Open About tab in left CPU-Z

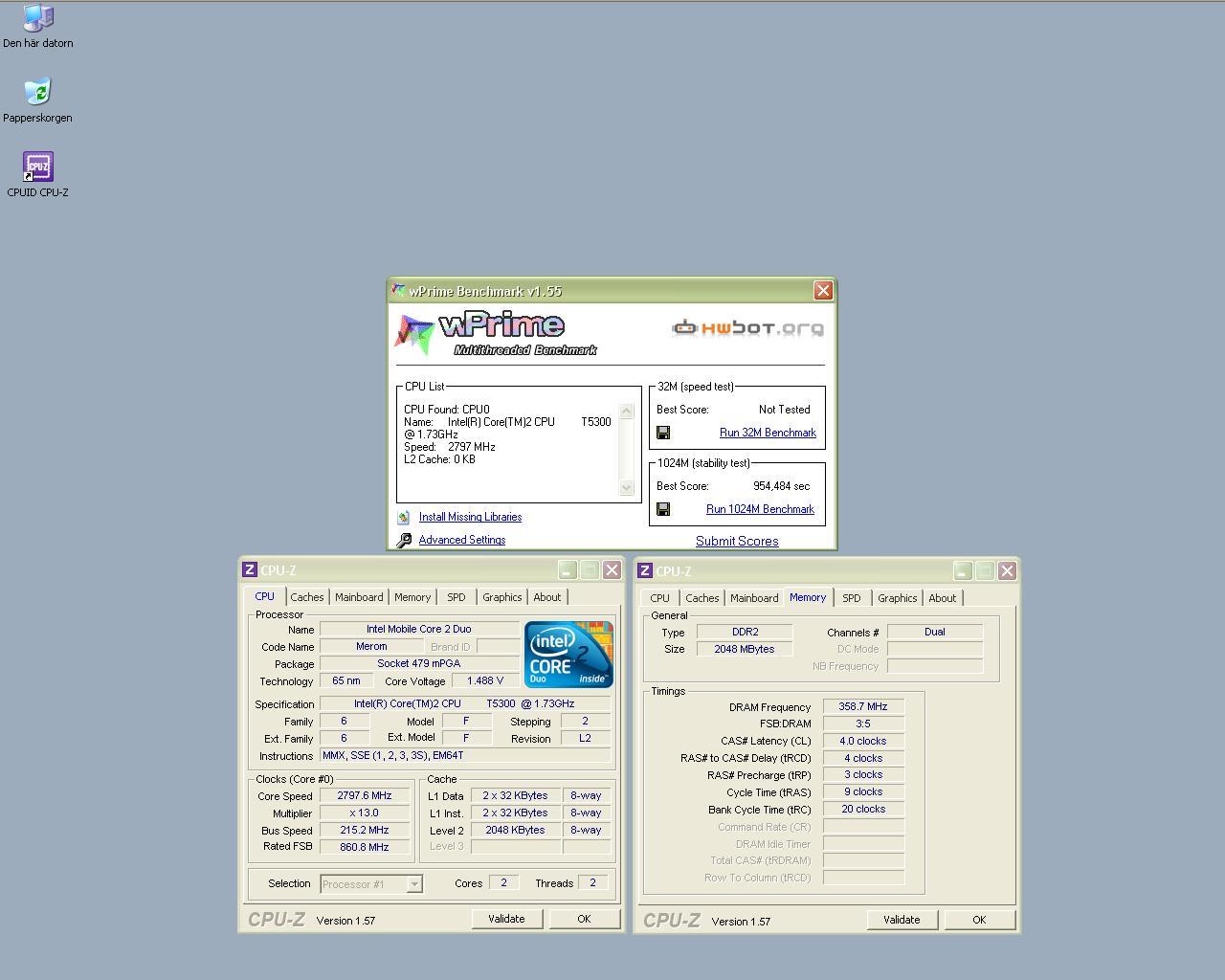(547, 597)
